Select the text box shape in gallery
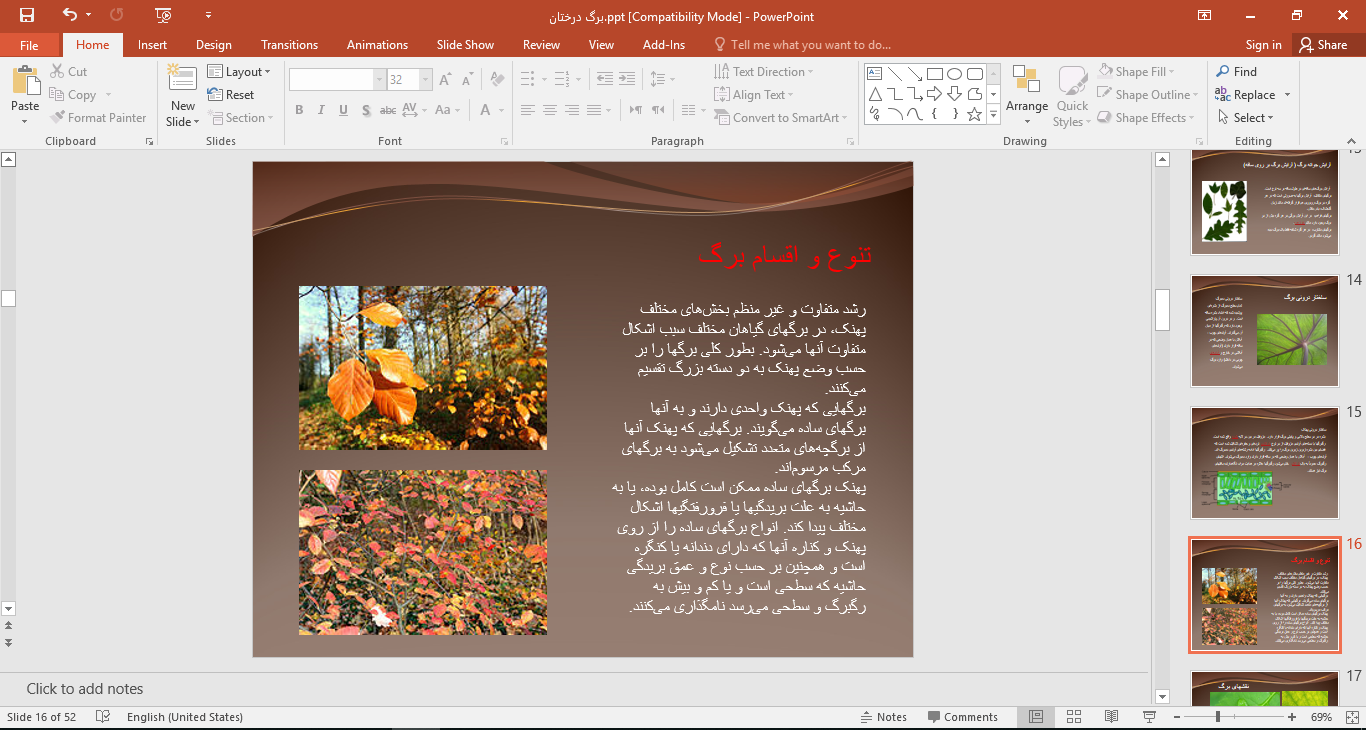1366x730 pixels. (x=874, y=73)
